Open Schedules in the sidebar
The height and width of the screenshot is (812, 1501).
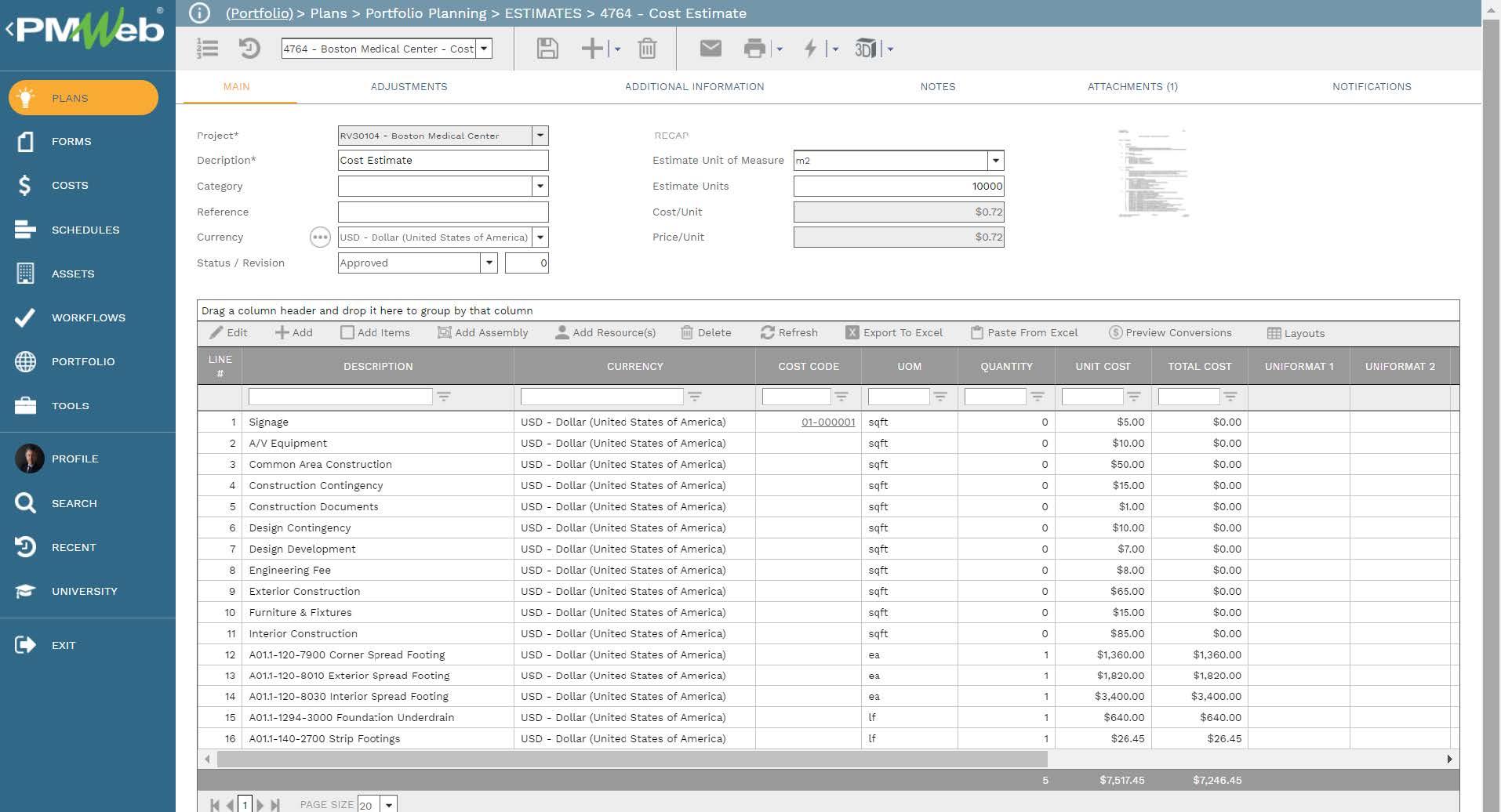tap(67, 230)
